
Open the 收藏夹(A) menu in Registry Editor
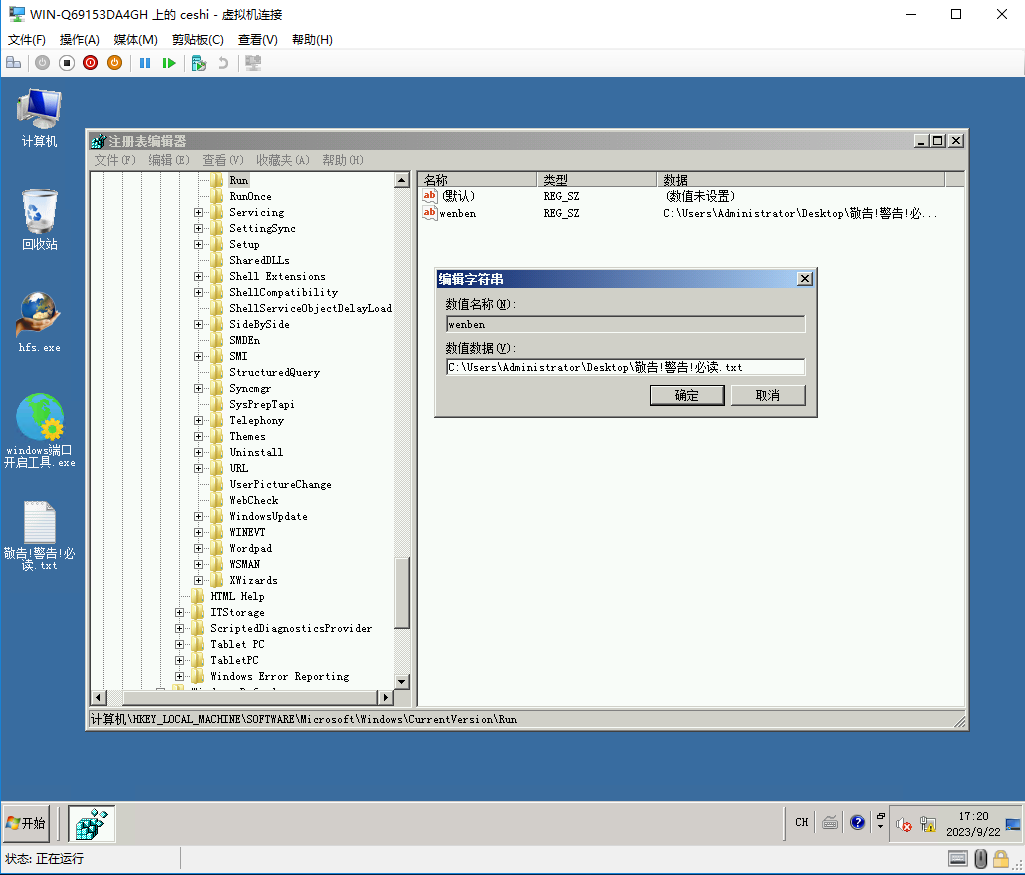282,160
